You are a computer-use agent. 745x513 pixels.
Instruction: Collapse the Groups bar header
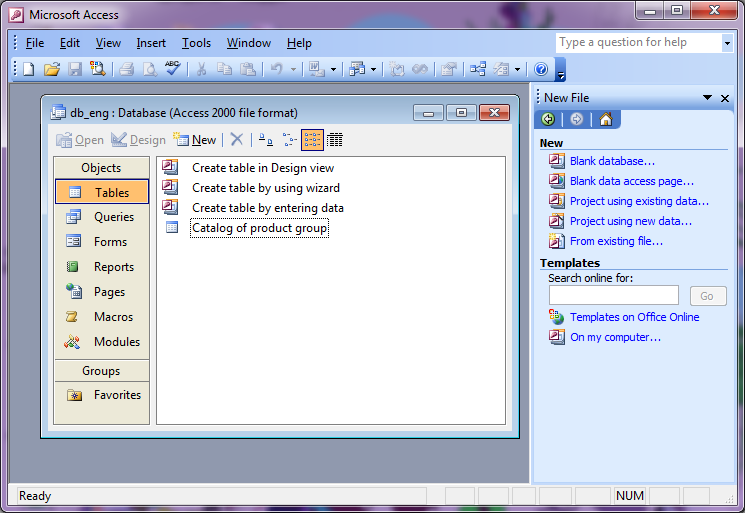(101, 370)
